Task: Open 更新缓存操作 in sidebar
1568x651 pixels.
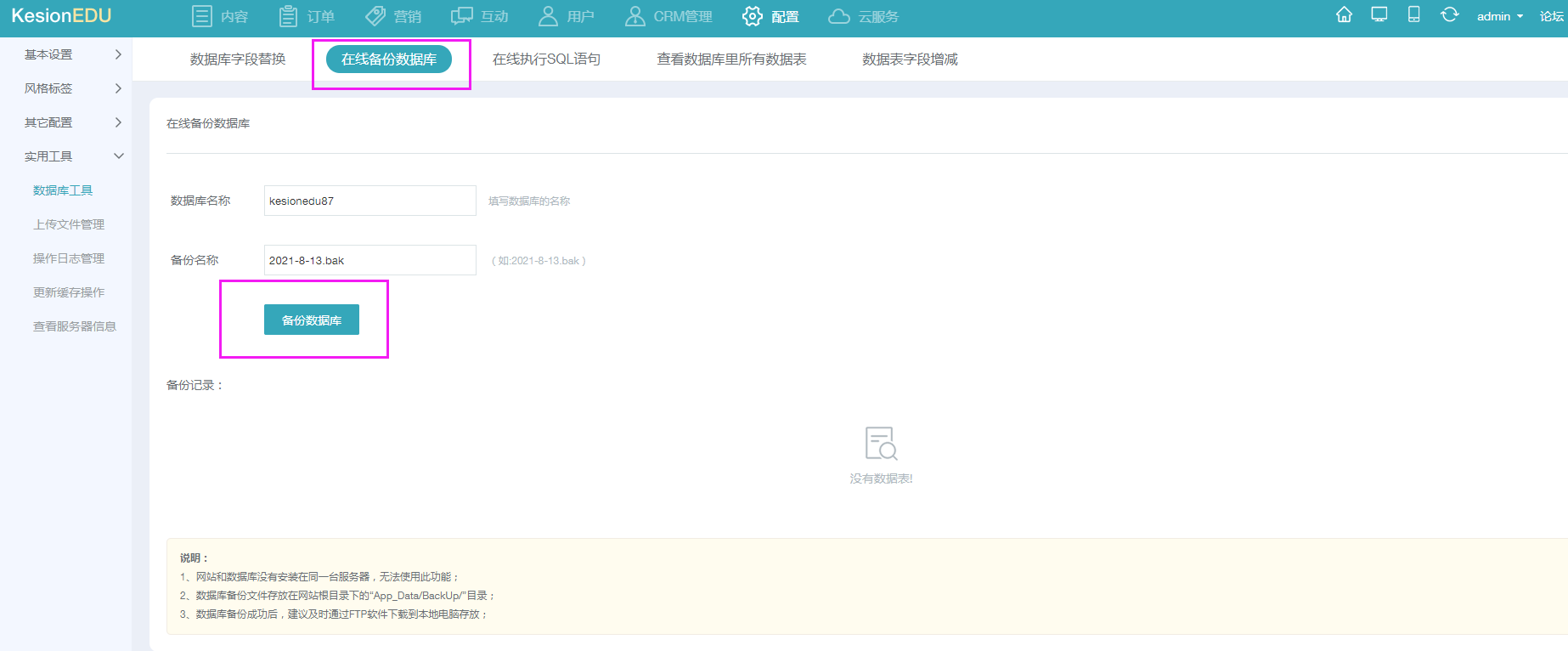Action: pos(69,292)
